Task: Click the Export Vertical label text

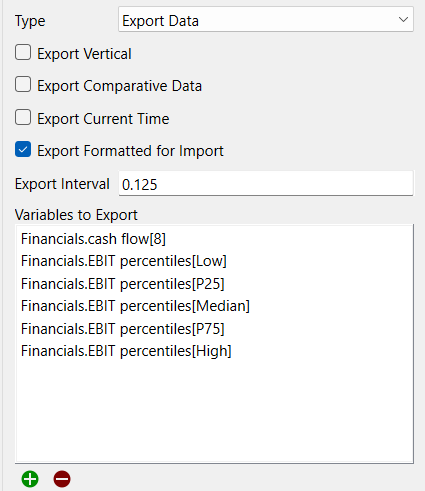Action: (84, 54)
